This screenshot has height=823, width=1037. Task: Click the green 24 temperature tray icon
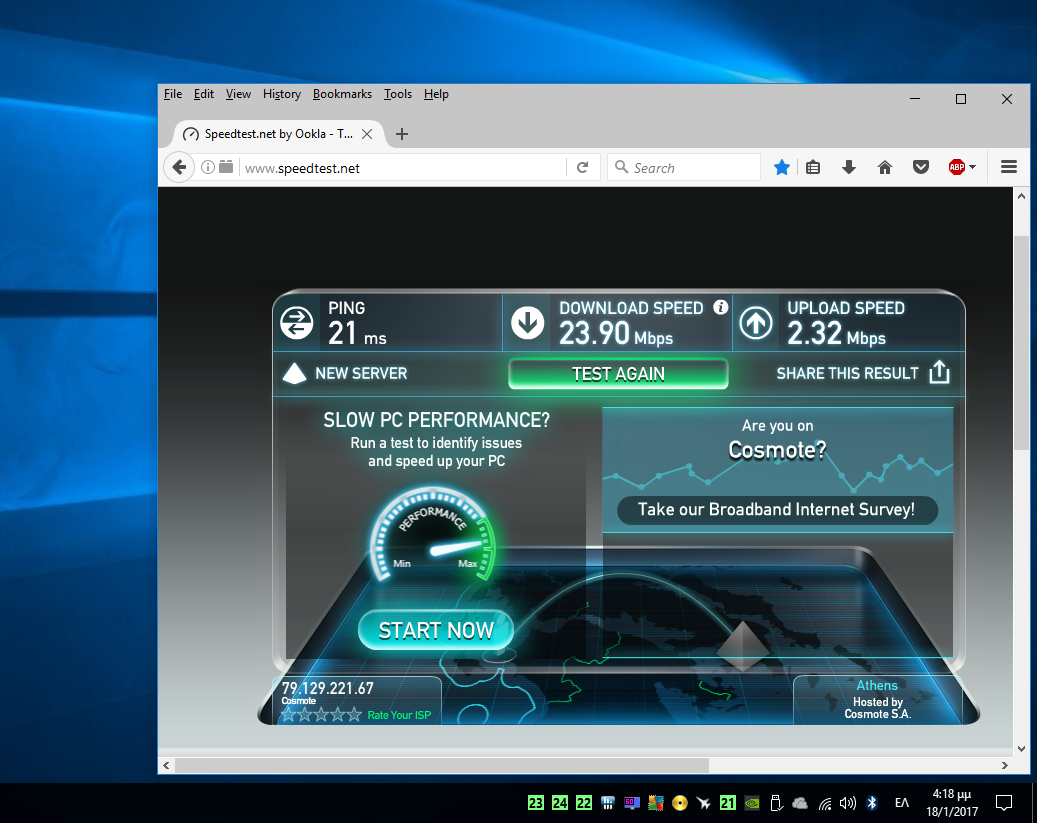click(x=560, y=802)
